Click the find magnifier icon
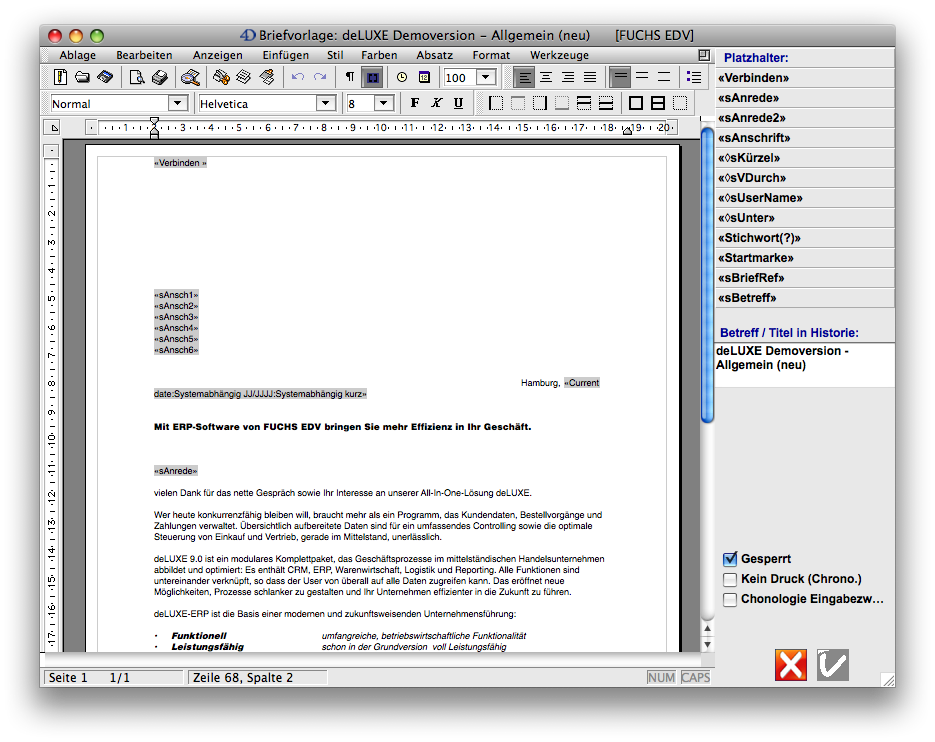The height and width of the screenshot is (742, 935). (190, 77)
